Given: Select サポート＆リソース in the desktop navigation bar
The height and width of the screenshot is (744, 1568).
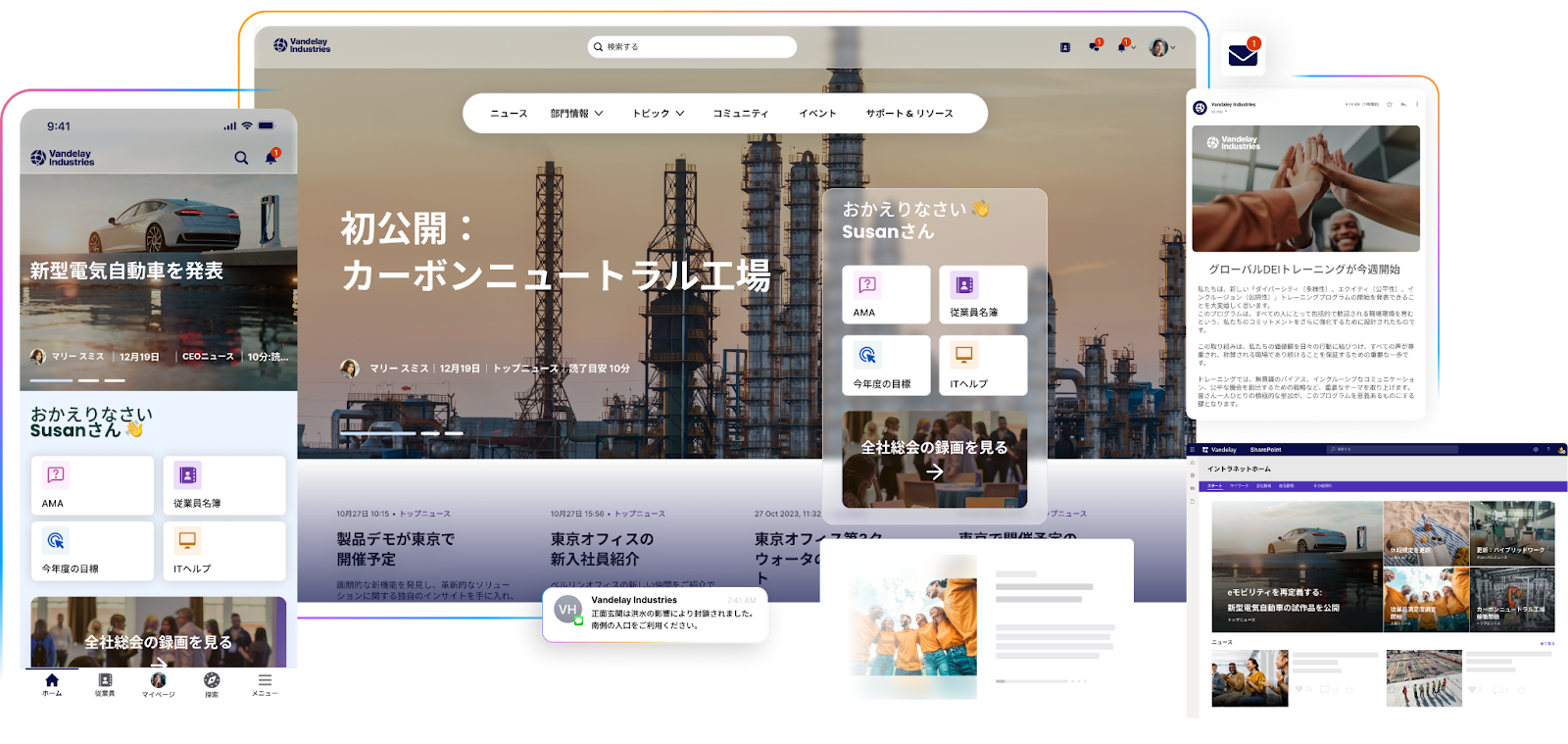Looking at the screenshot, I should (x=909, y=114).
